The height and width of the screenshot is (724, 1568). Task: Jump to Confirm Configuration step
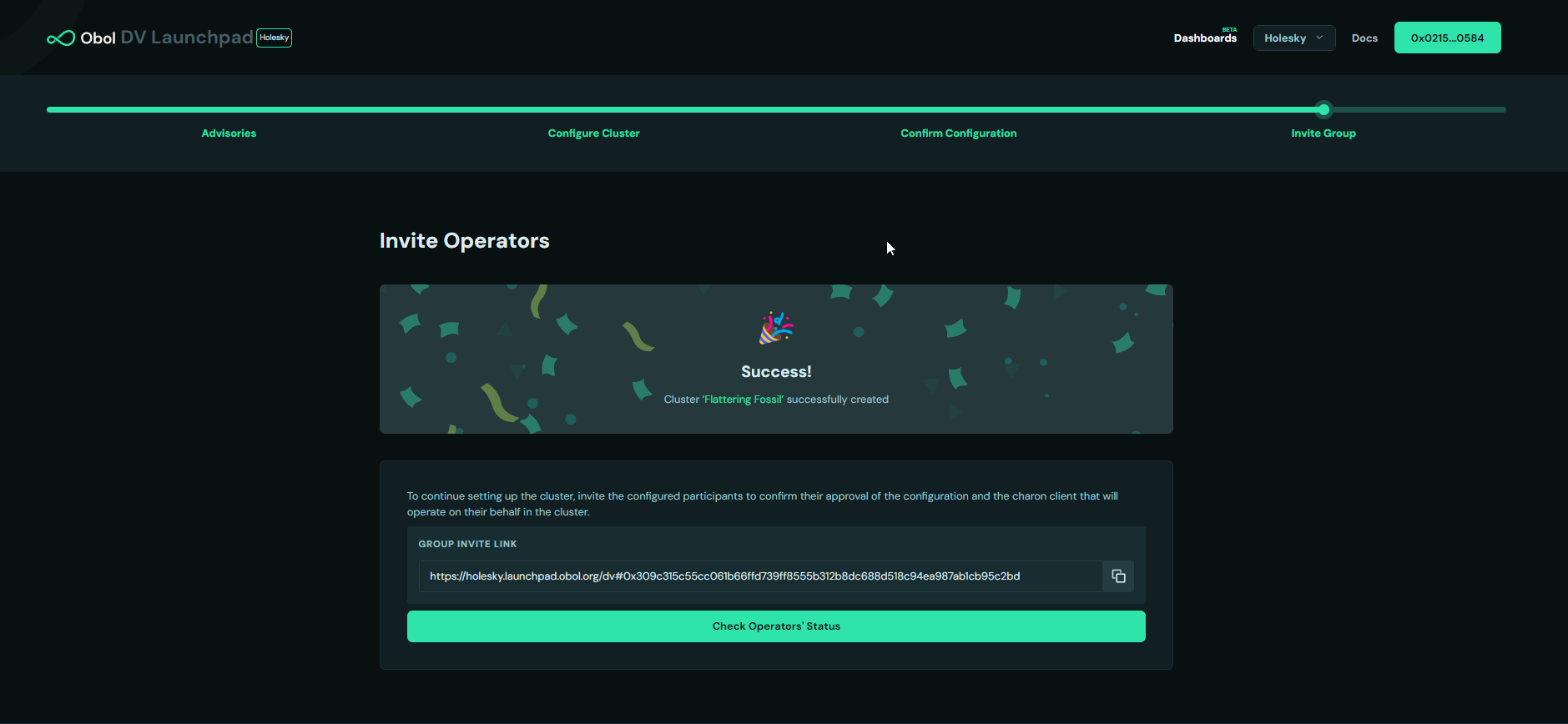(x=958, y=133)
